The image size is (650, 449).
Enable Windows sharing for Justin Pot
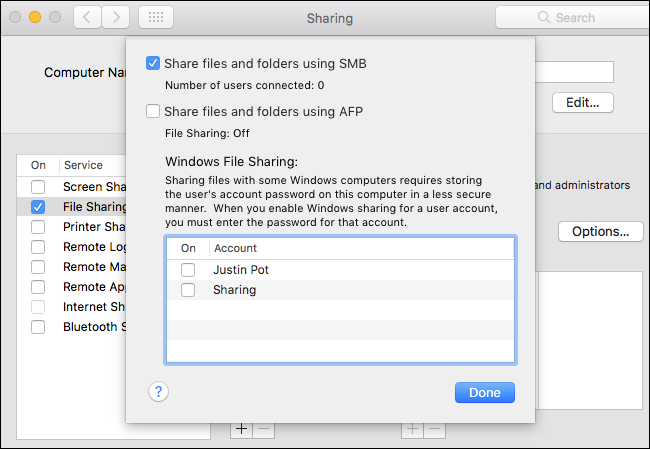pyautogui.click(x=188, y=270)
